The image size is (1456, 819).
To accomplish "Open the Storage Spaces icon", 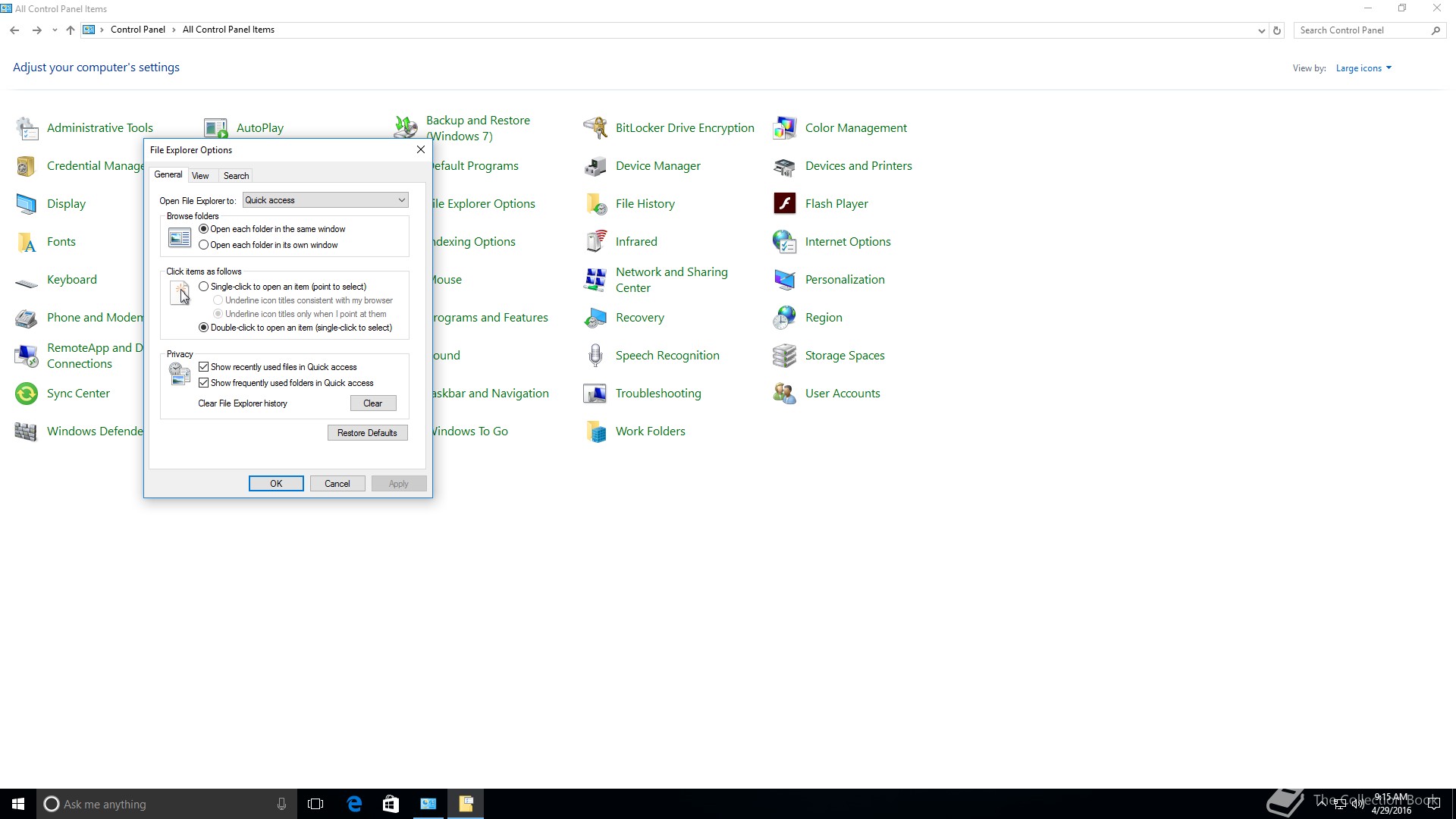I will click(785, 356).
